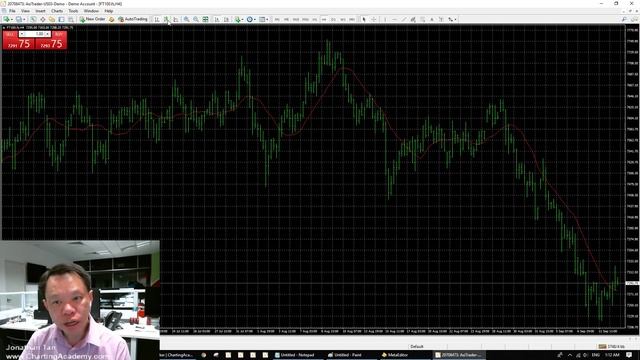The width and height of the screenshot is (640, 360).
Task: Switch to Bar Chart display
Action: tap(157, 19)
